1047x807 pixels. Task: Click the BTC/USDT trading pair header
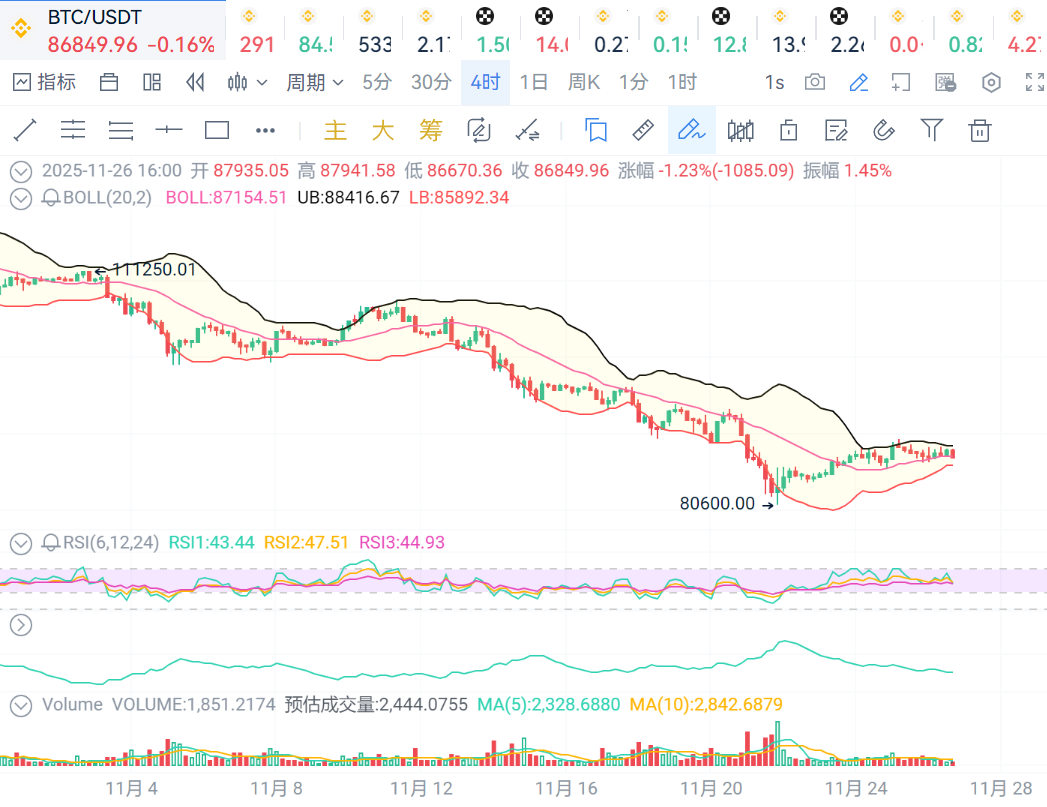pyautogui.click(x=95, y=18)
